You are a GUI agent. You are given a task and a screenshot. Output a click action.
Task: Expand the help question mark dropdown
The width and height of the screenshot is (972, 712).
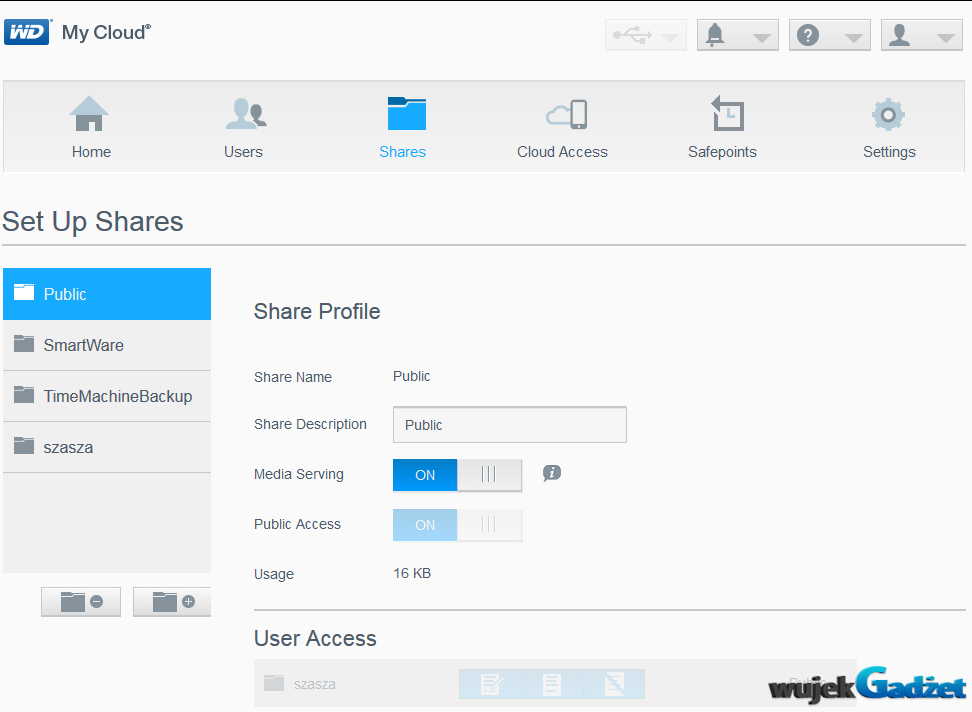(x=829, y=35)
